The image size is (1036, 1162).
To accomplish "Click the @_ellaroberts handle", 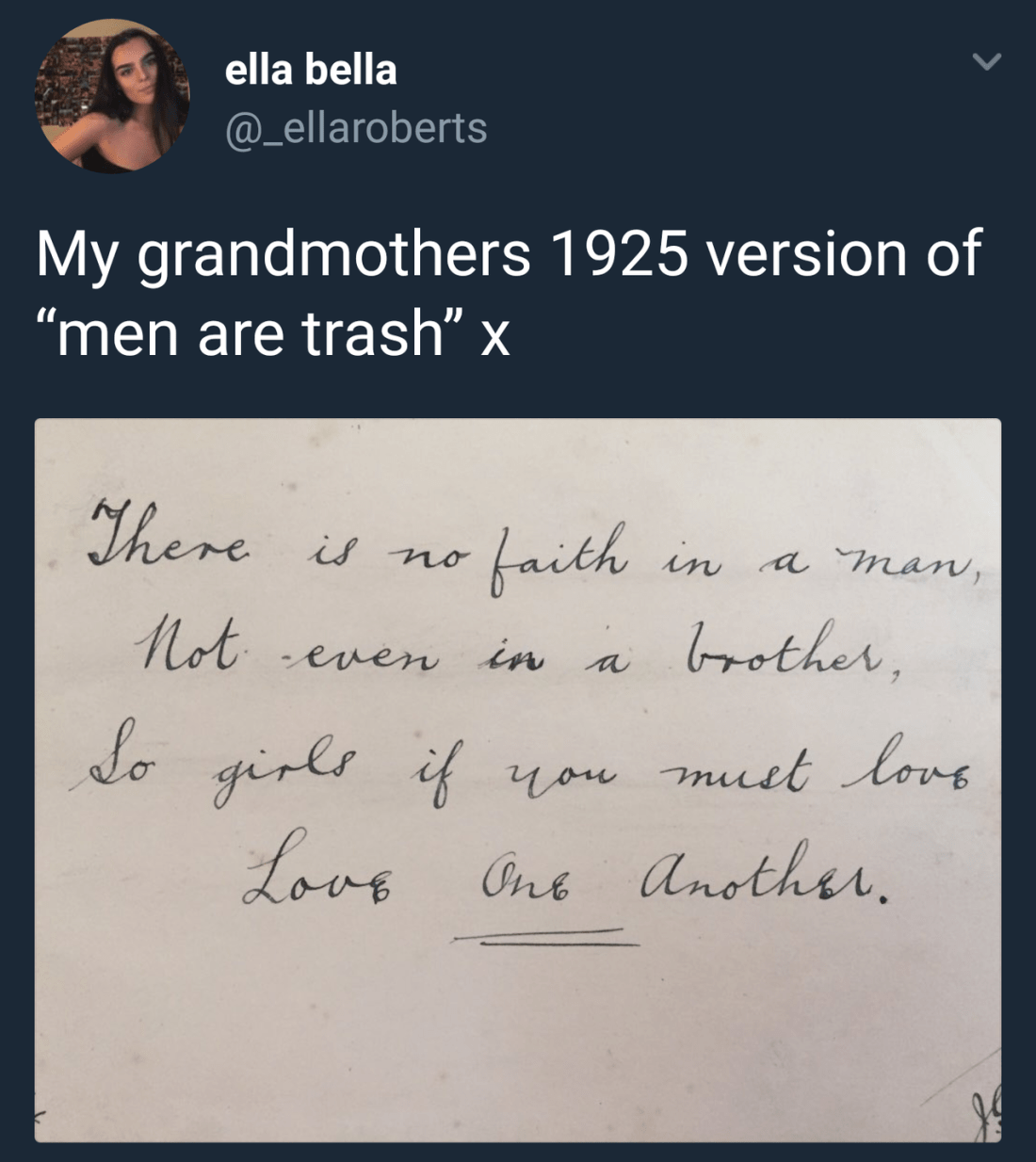I will tap(356, 127).
